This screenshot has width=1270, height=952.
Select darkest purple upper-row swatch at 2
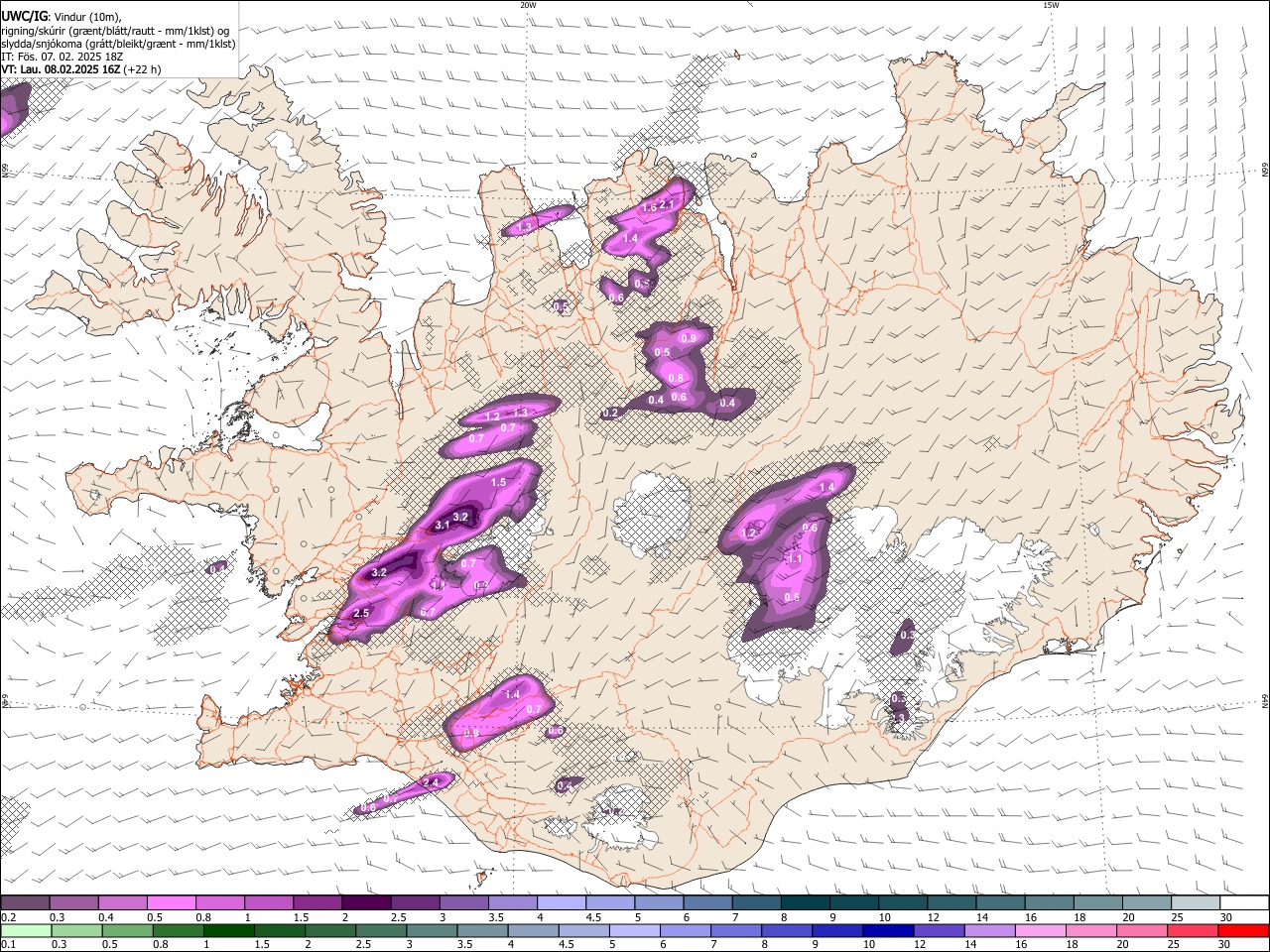[366, 903]
